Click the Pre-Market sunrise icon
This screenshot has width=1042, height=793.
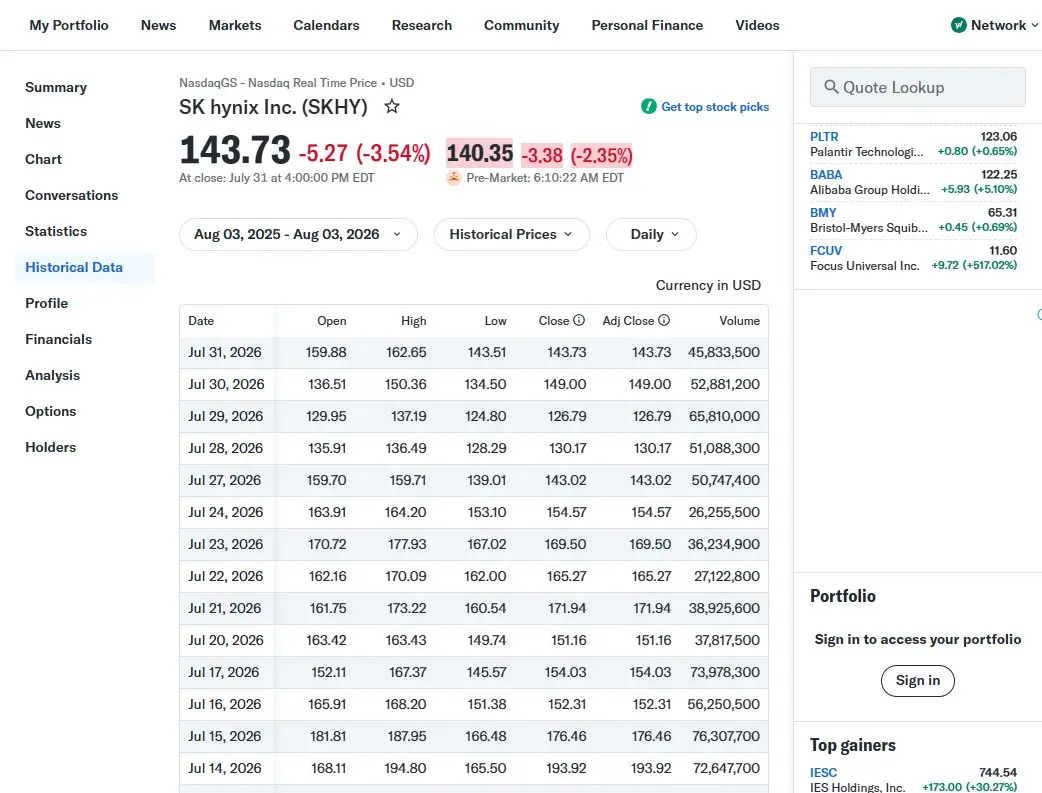point(454,177)
